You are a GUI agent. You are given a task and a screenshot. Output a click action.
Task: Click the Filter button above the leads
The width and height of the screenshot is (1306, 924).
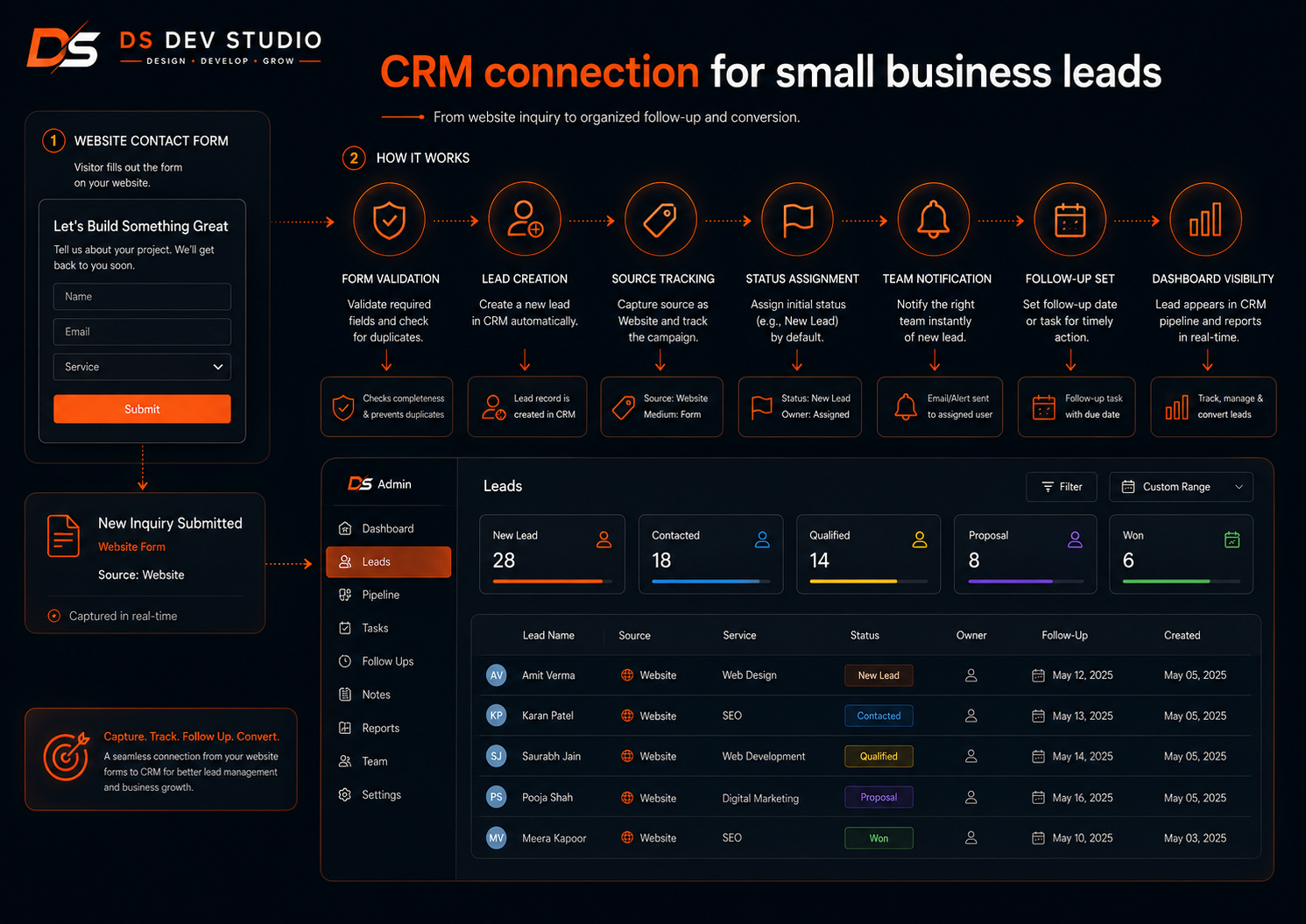click(1062, 487)
